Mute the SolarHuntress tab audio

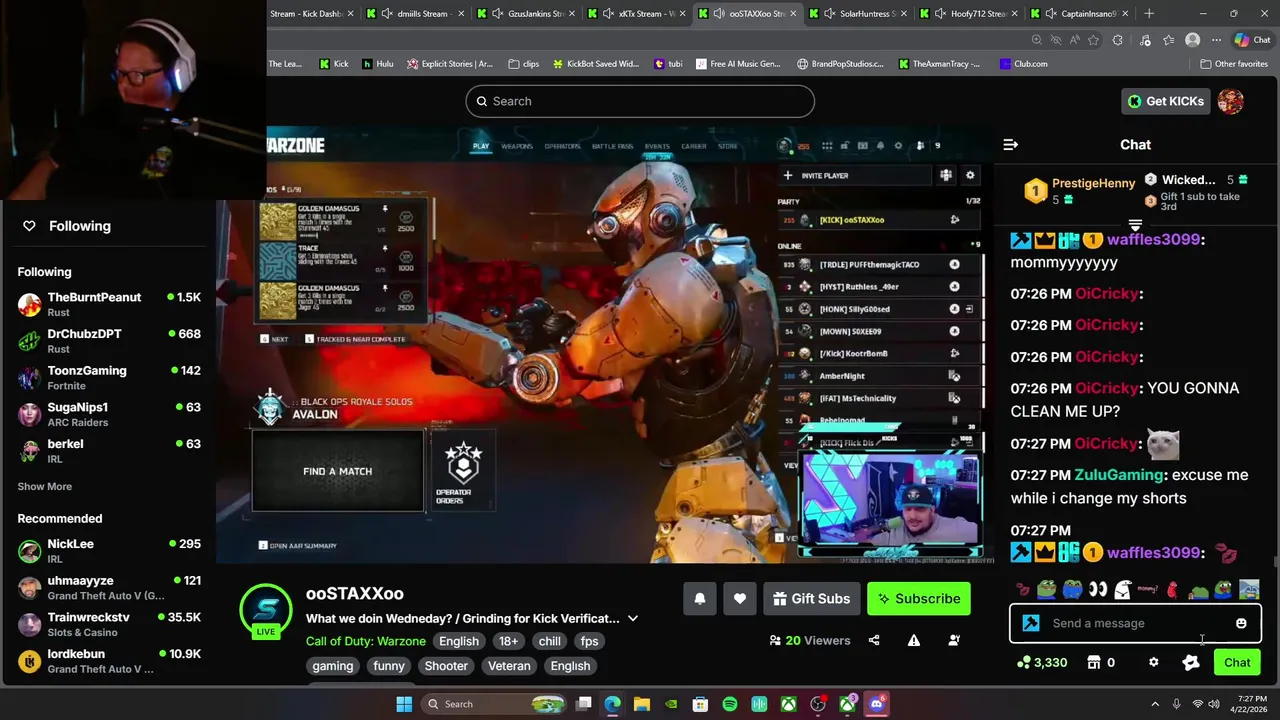829,14
